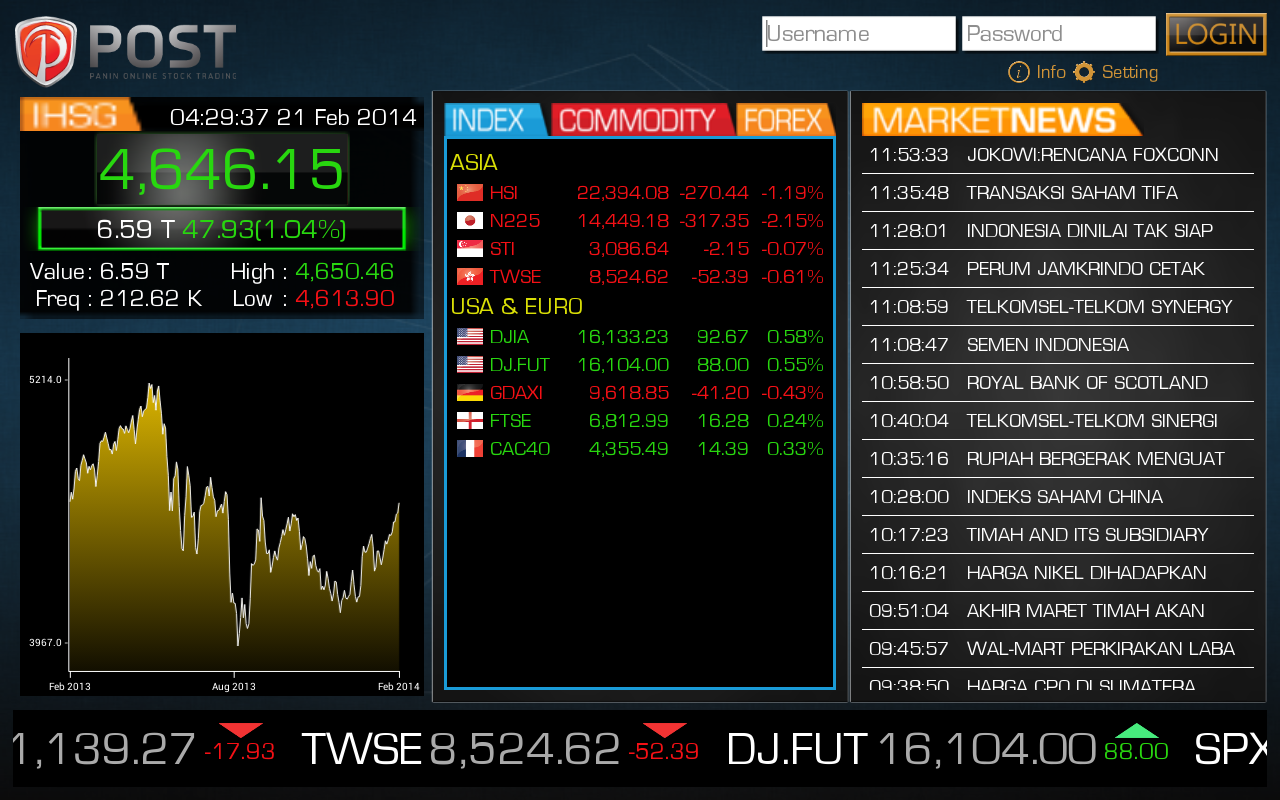Click the timestamp 04:29:37 21 Feb 2014
1280x800 pixels.
[x=293, y=117]
